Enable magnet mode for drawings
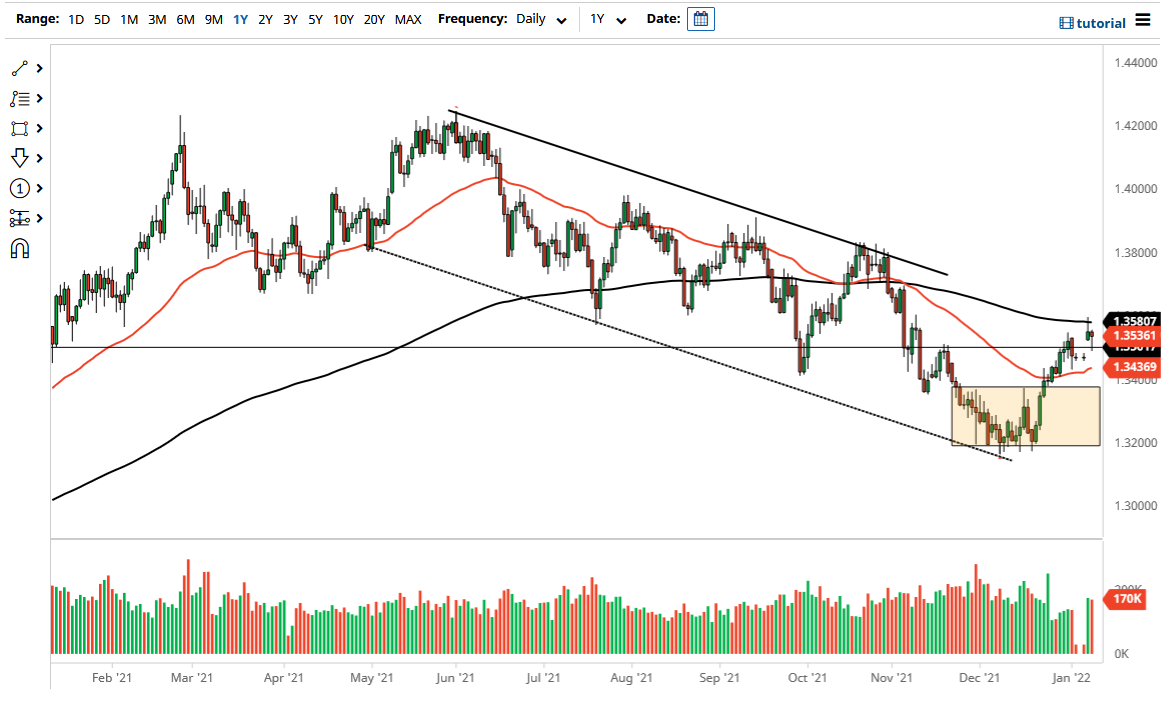The height and width of the screenshot is (703, 1161). (20, 248)
